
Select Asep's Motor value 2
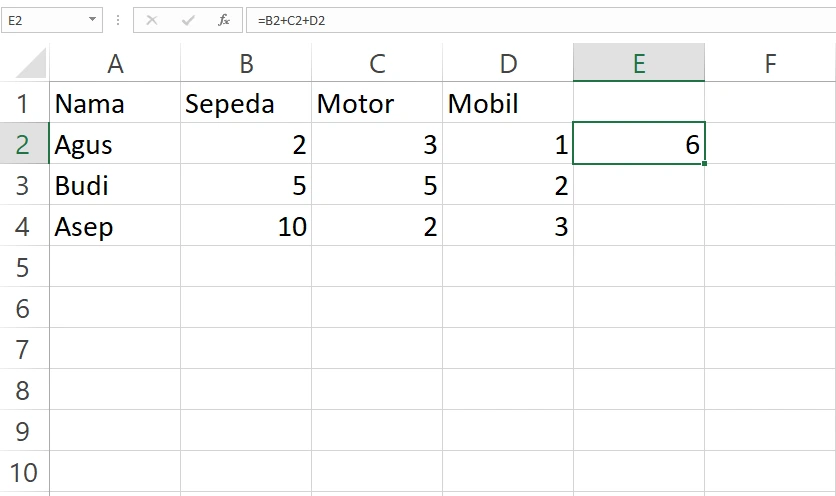(377, 226)
